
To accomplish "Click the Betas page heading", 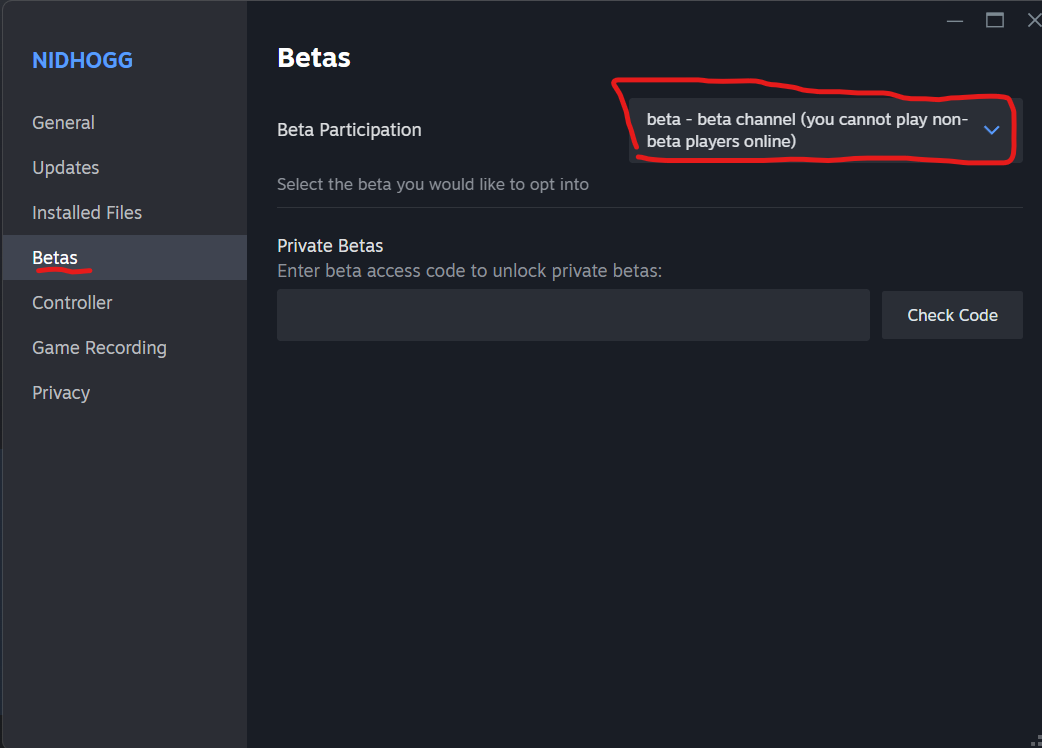I will click(314, 58).
